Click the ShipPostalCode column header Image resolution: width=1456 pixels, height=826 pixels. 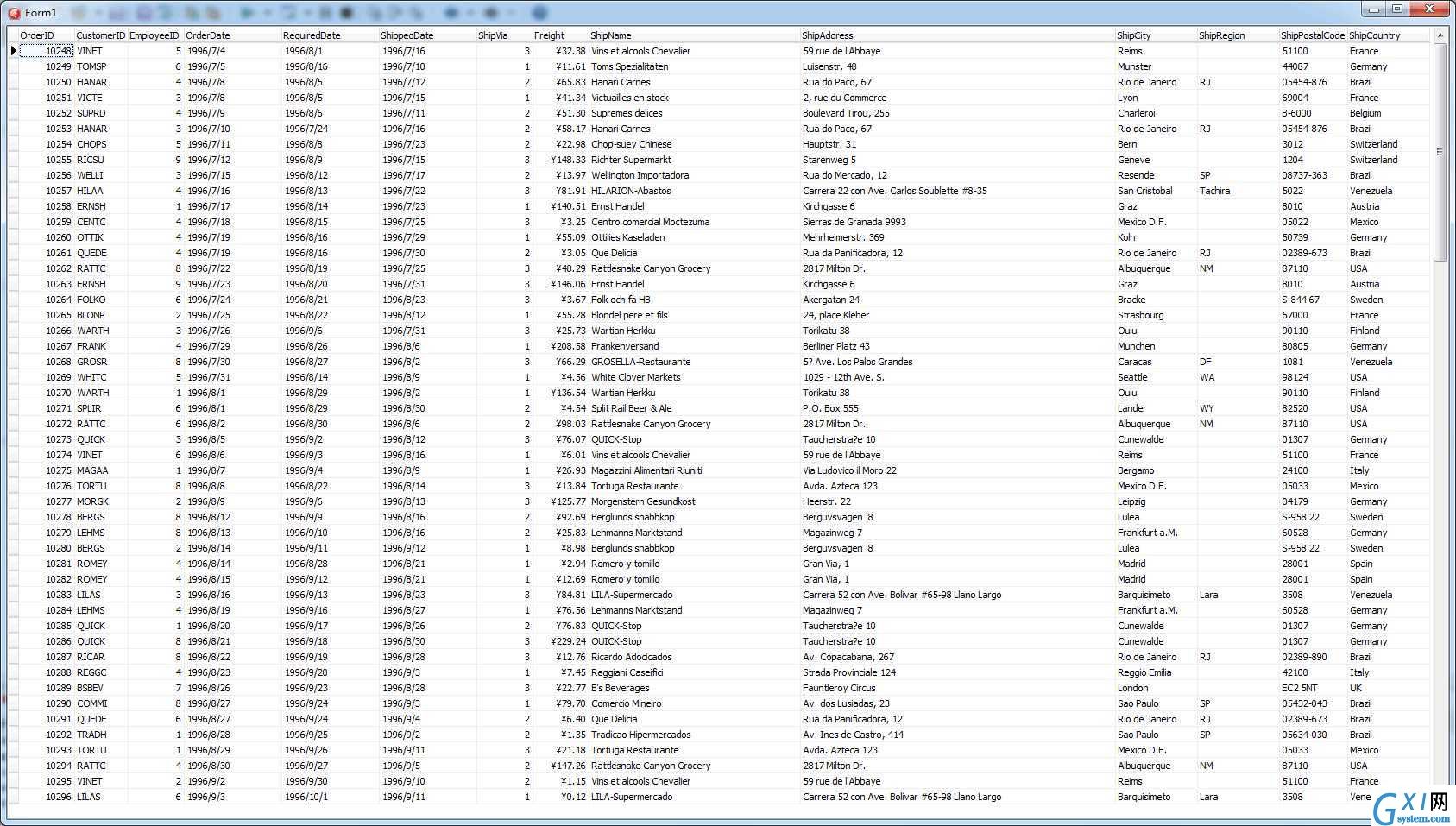1313,35
